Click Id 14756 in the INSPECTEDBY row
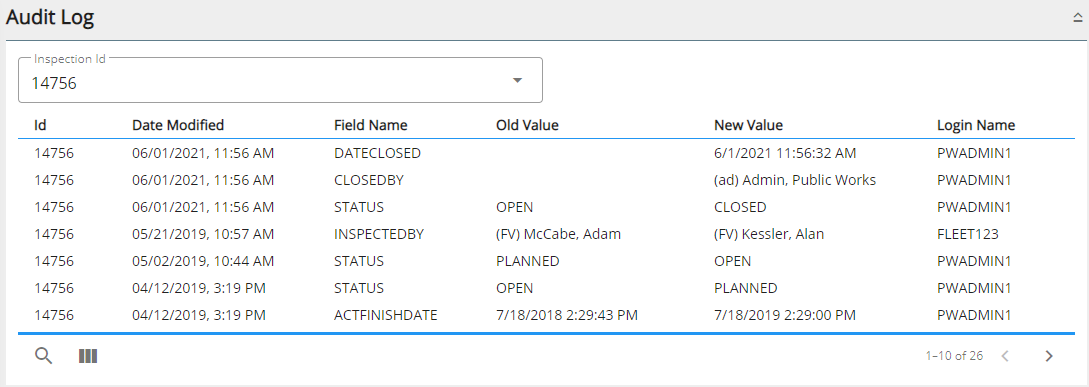 click(x=53, y=234)
